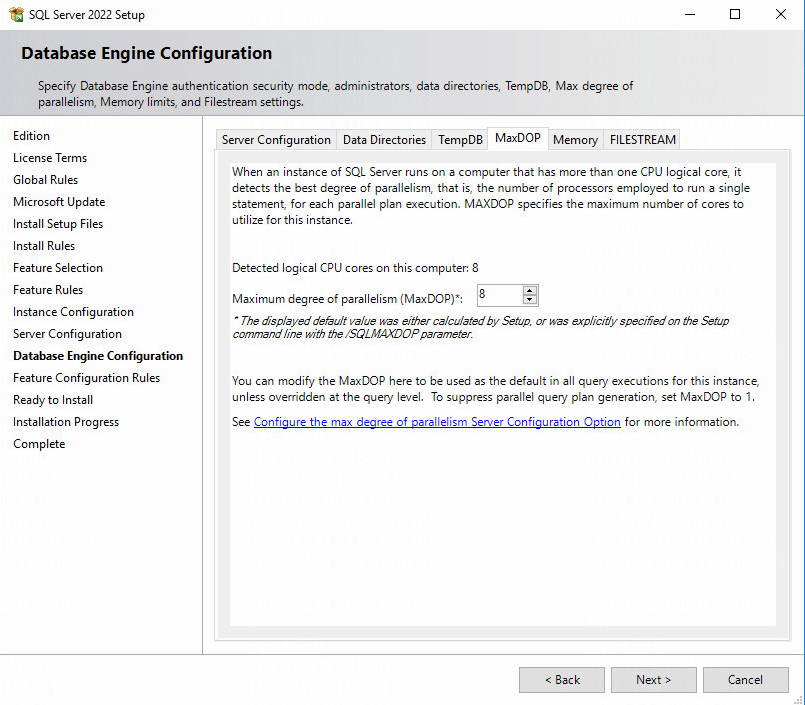Select Ready to Install step
This screenshot has height=705, width=805.
tap(53, 400)
